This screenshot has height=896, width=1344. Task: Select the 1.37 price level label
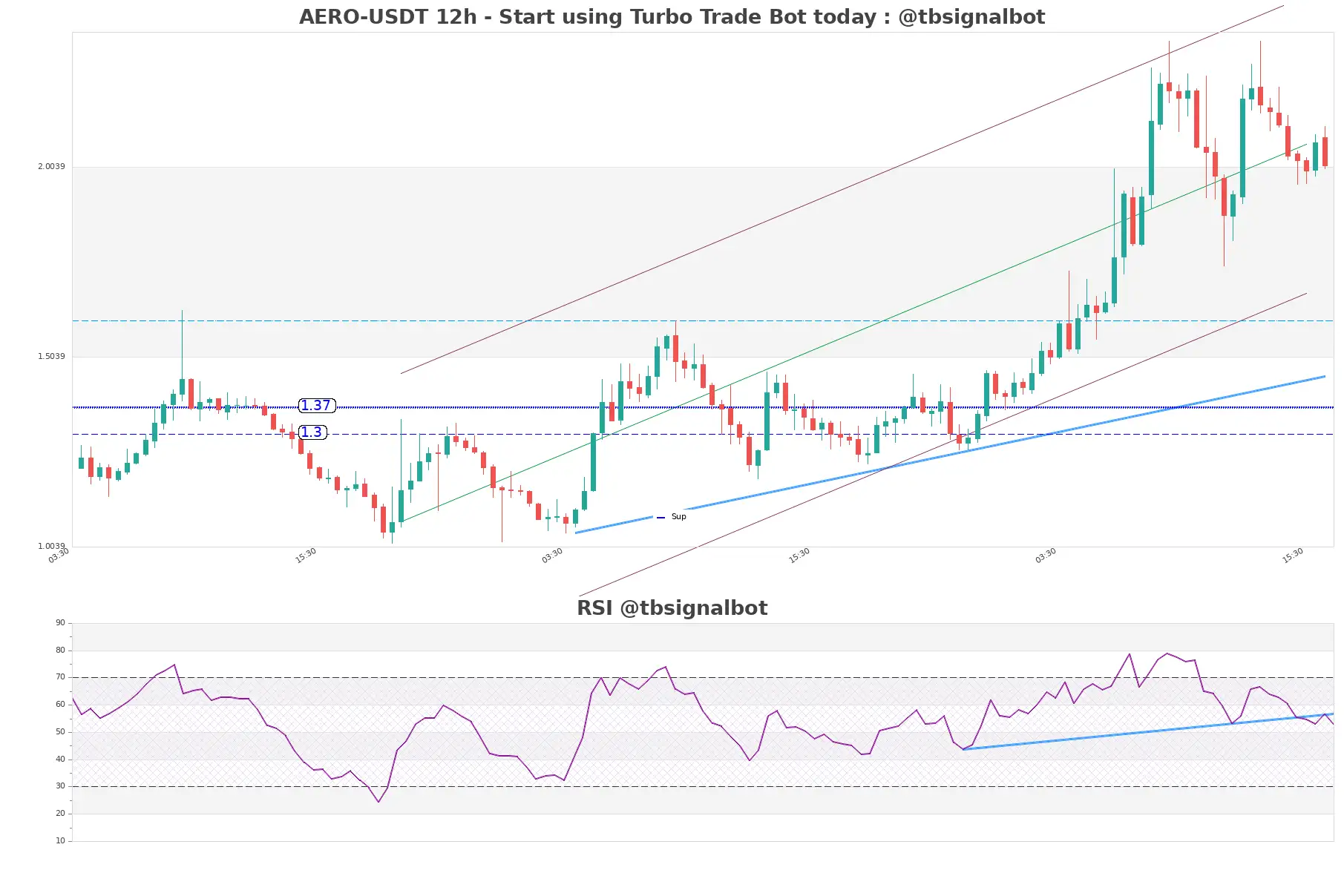317,406
